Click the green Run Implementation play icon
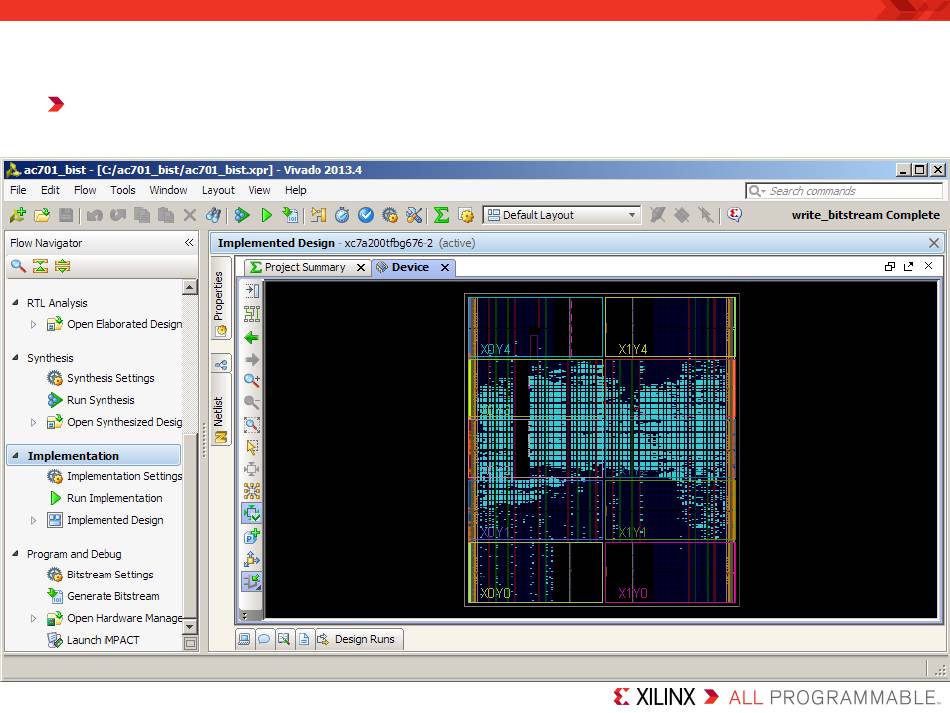950x713 pixels. (266, 215)
